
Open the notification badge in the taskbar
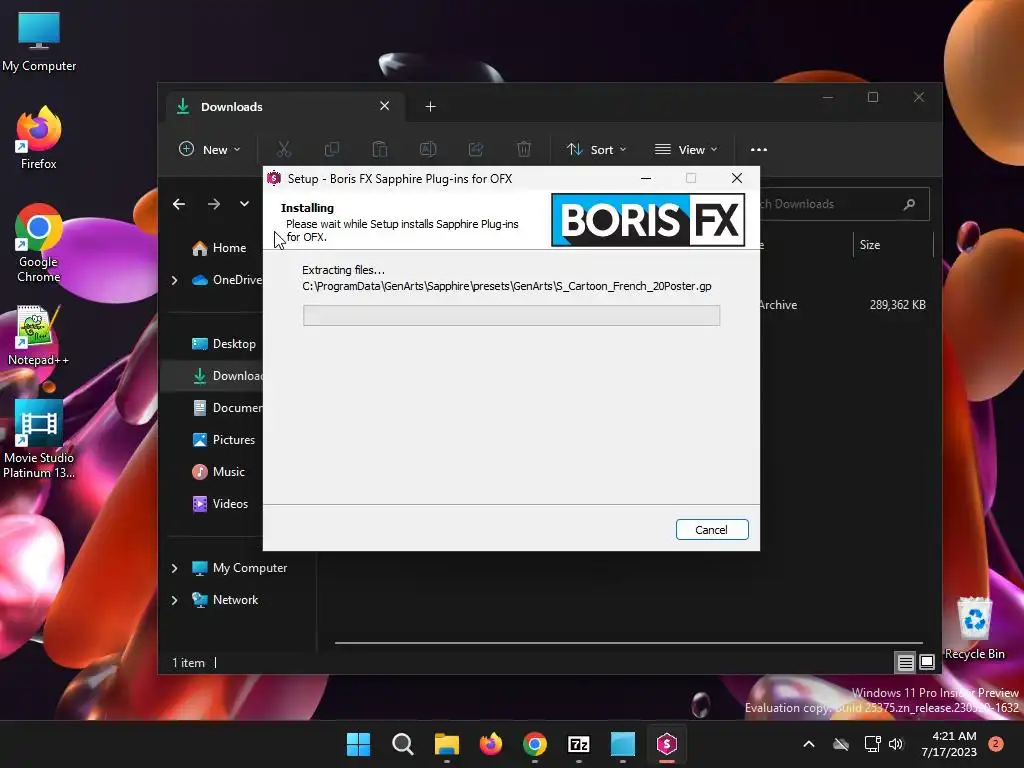point(996,744)
